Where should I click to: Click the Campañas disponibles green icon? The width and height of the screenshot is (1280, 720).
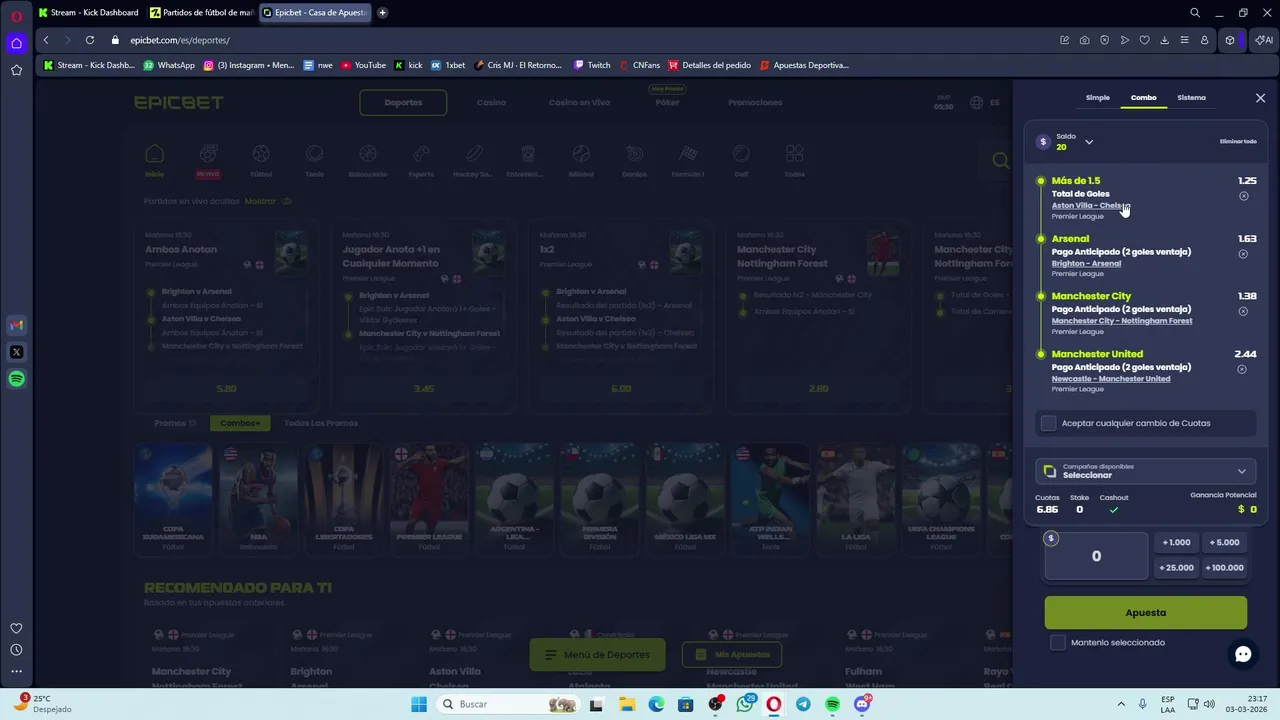[x=1049, y=471]
